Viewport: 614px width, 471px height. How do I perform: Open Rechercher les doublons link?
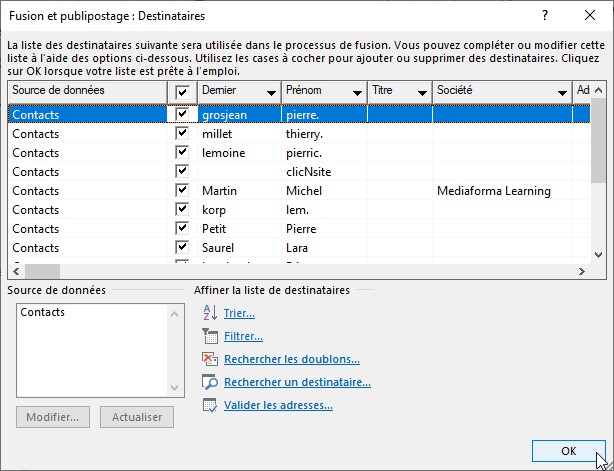(291, 359)
